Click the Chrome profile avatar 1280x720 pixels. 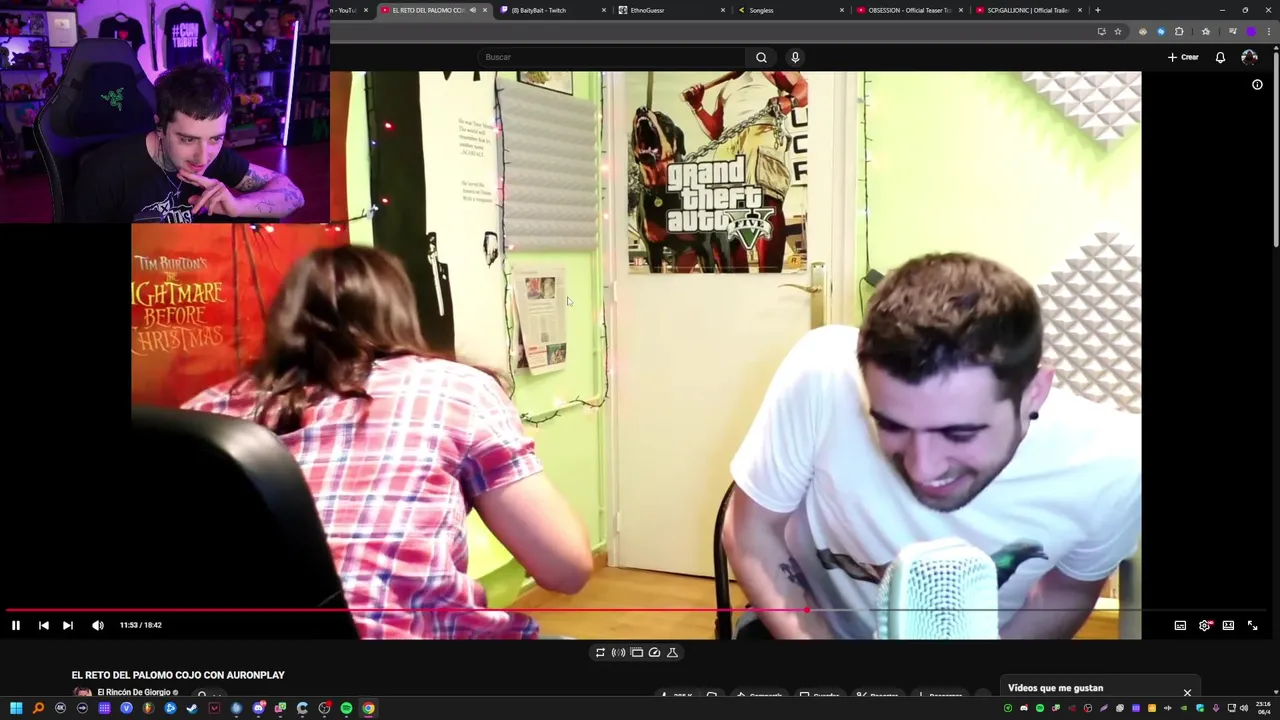1250,31
